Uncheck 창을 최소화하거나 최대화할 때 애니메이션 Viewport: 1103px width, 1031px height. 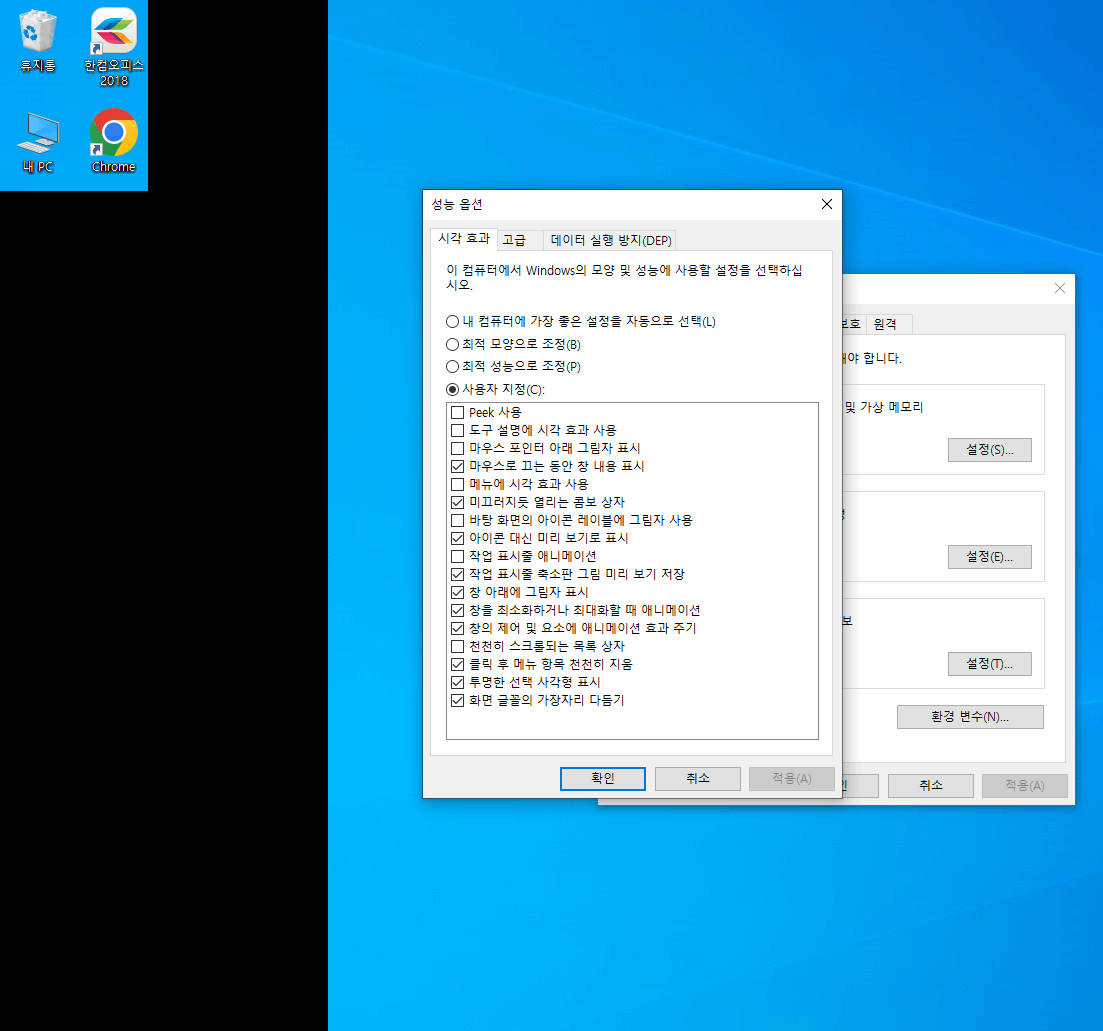pos(457,610)
